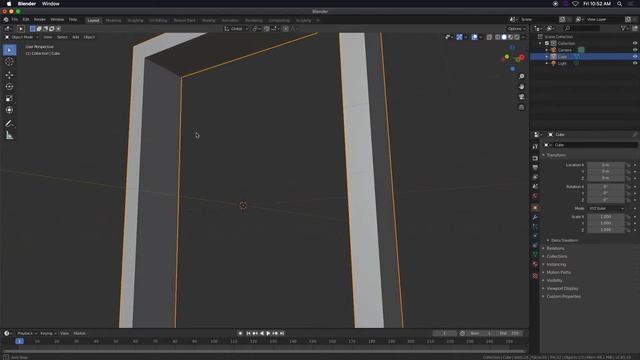Open the rotation Mode XYZ Euler dropdown
The height and width of the screenshot is (360, 640).
[606, 209]
